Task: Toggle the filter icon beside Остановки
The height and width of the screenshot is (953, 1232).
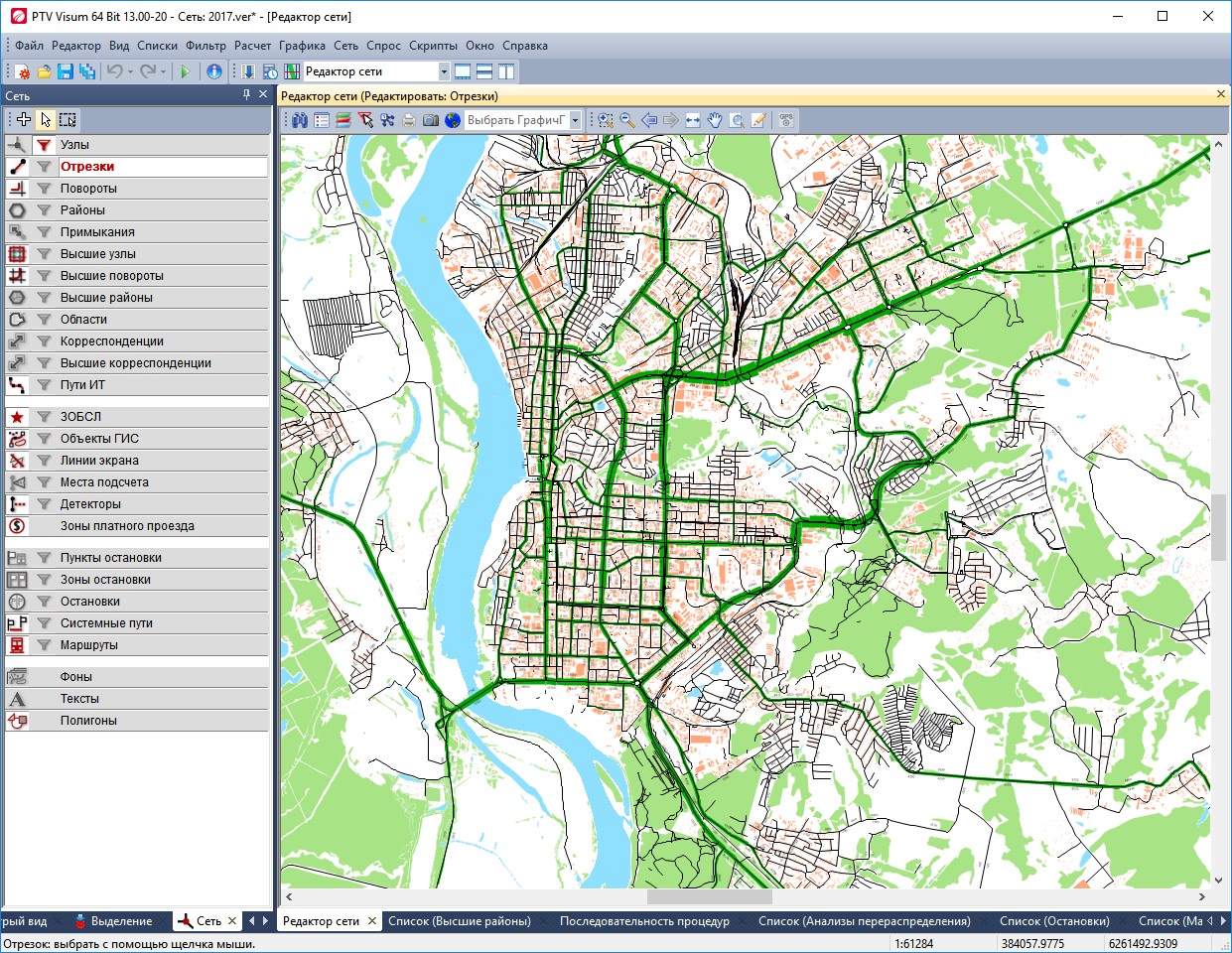Action: coord(44,602)
